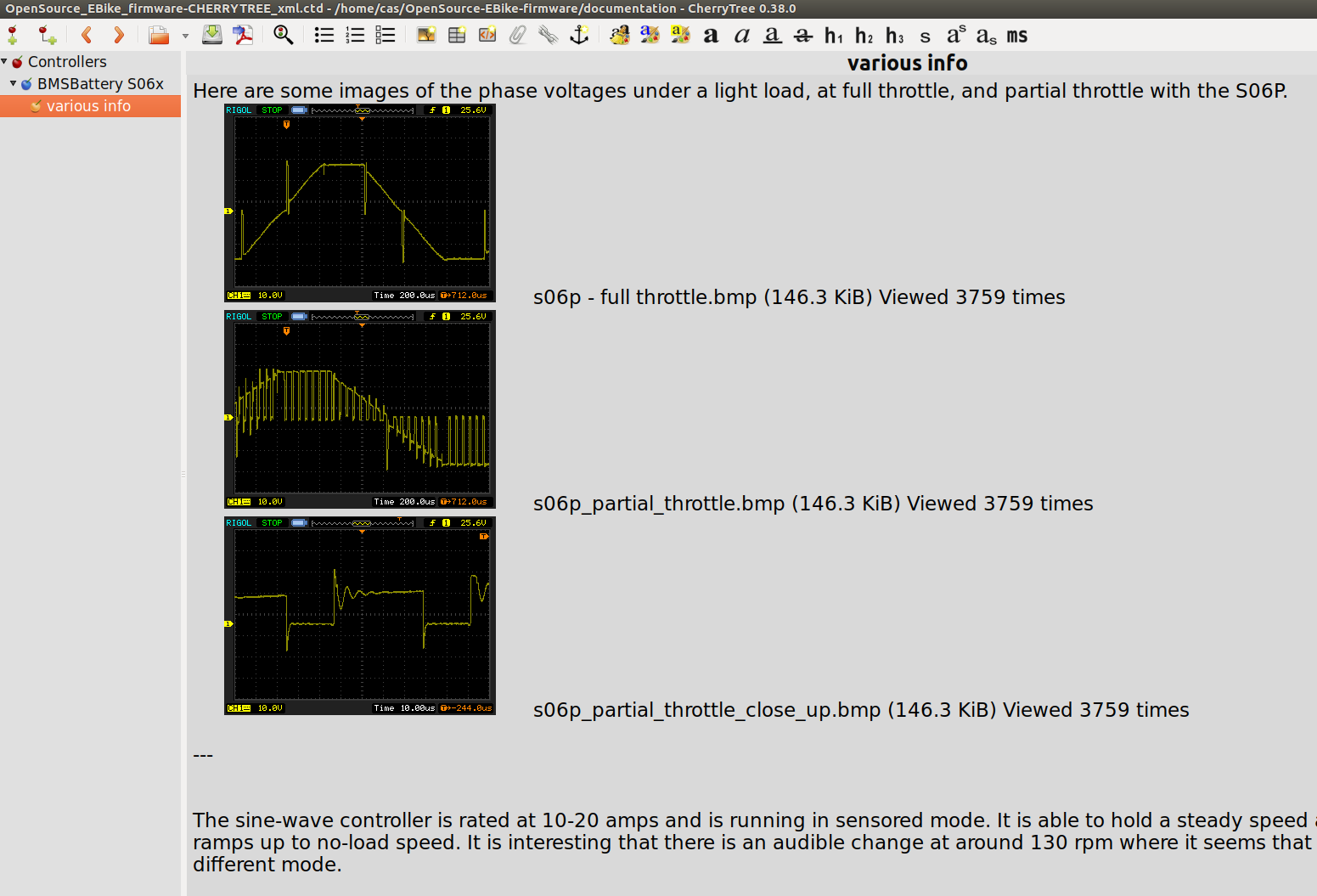Viewport: 1317px width, 896px height.
Task: Click the partial throttle close-up oscilloscope image
Action: [360, 616]
